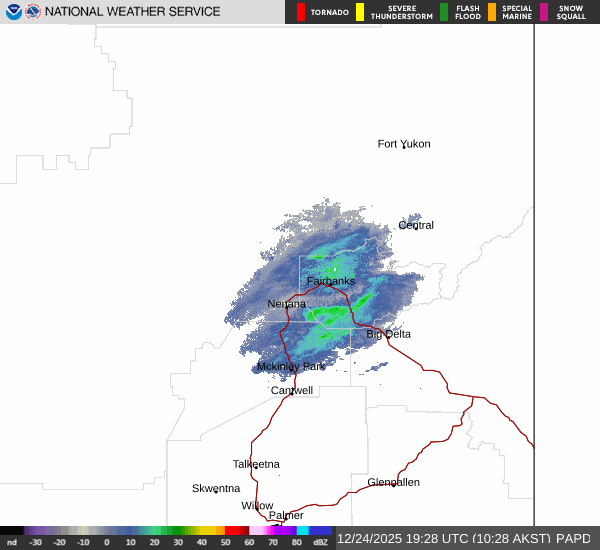The image size is (600, 550).
Task: Click the Skwentna location label
Action: [x=216, y=488]
